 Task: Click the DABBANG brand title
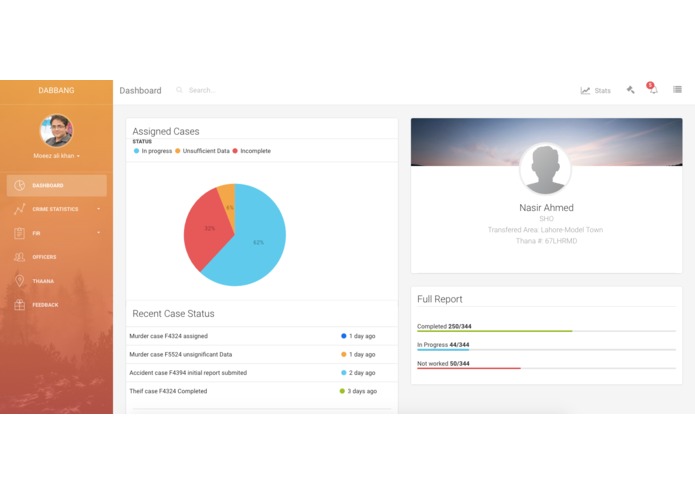(x=56, y=90)
